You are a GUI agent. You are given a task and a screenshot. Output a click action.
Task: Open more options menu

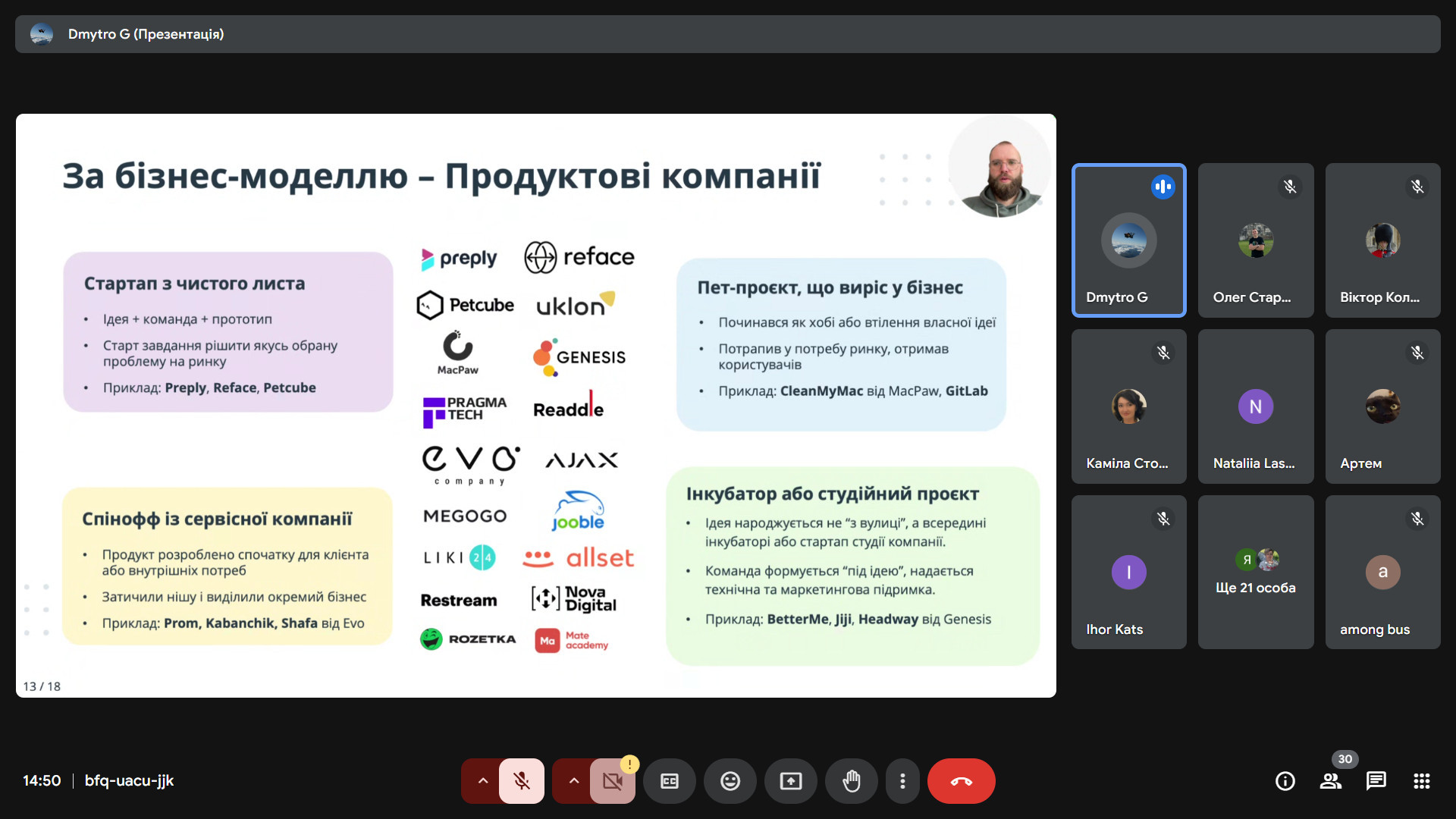[902, 781]
